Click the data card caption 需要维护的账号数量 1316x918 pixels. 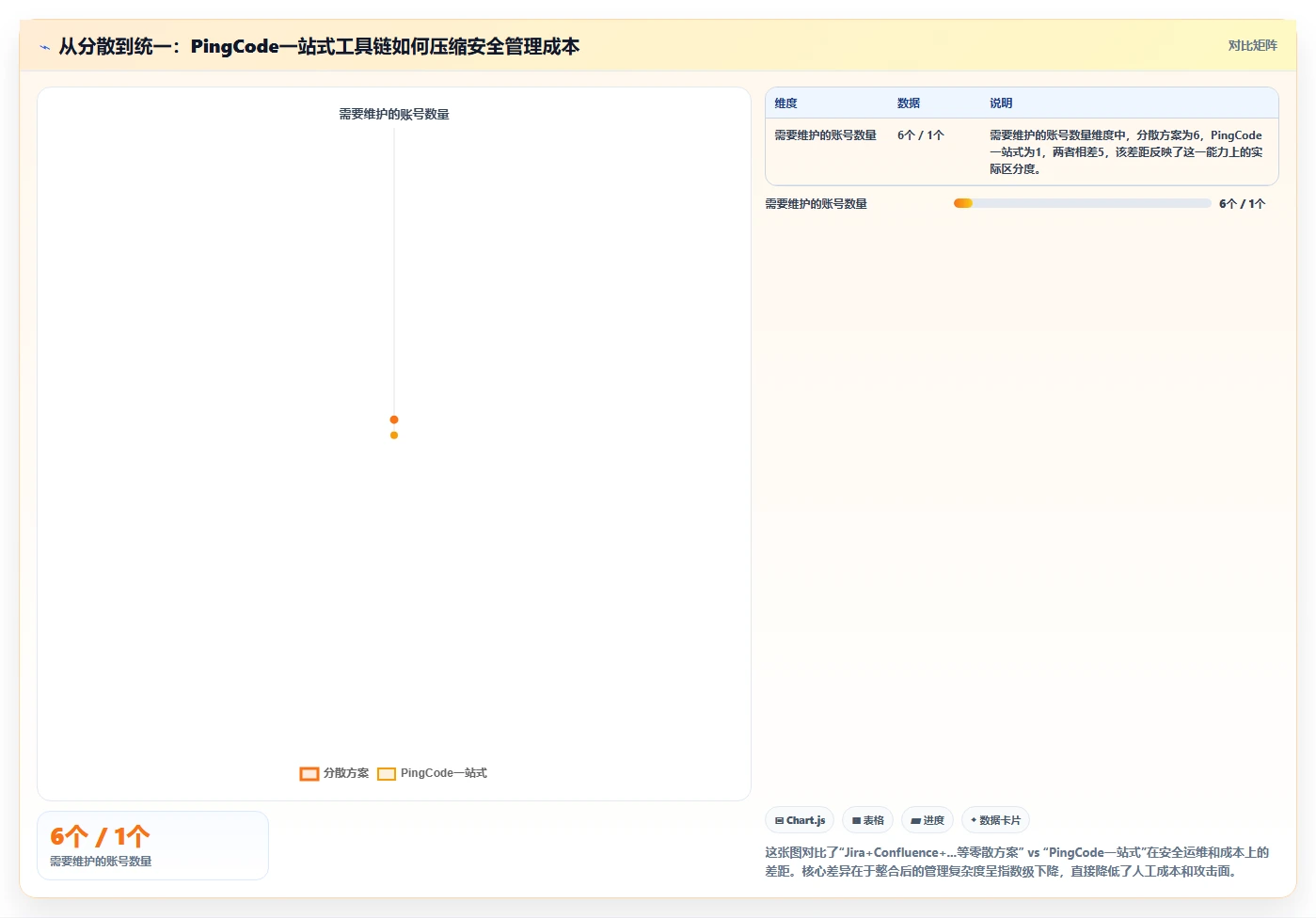[x=101, y=862]
